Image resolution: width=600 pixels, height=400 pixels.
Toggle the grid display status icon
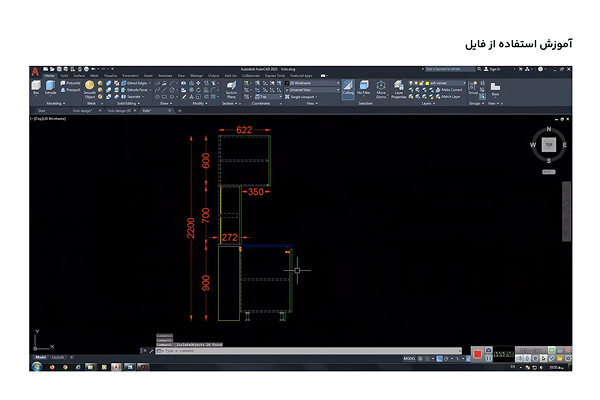pyautogui.click(x=420, y=359)
